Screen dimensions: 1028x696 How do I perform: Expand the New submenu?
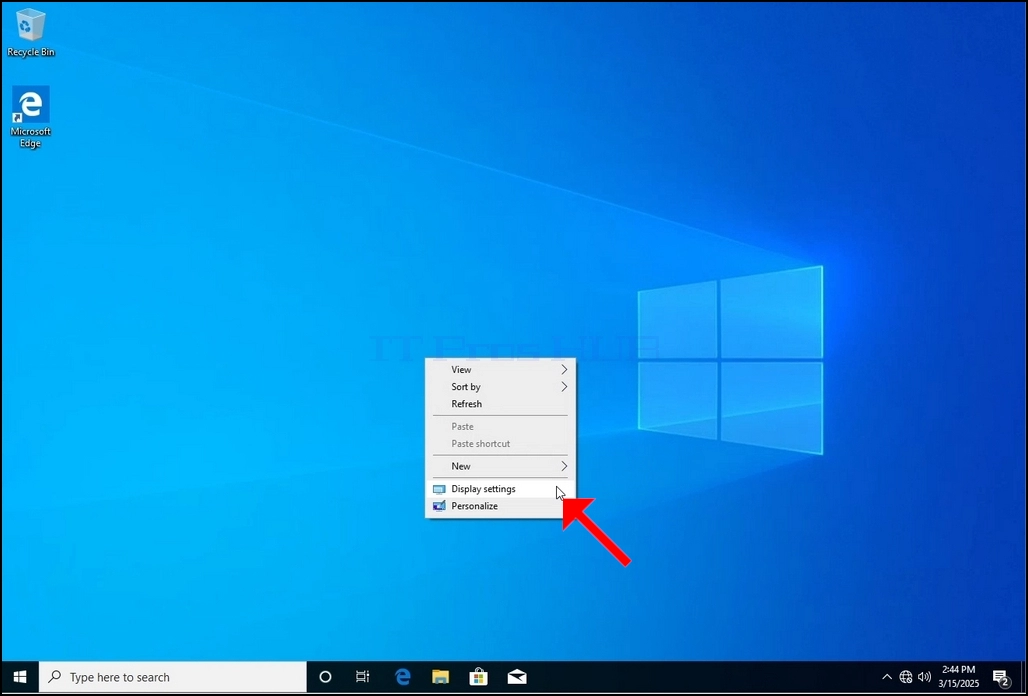(500, 466)
